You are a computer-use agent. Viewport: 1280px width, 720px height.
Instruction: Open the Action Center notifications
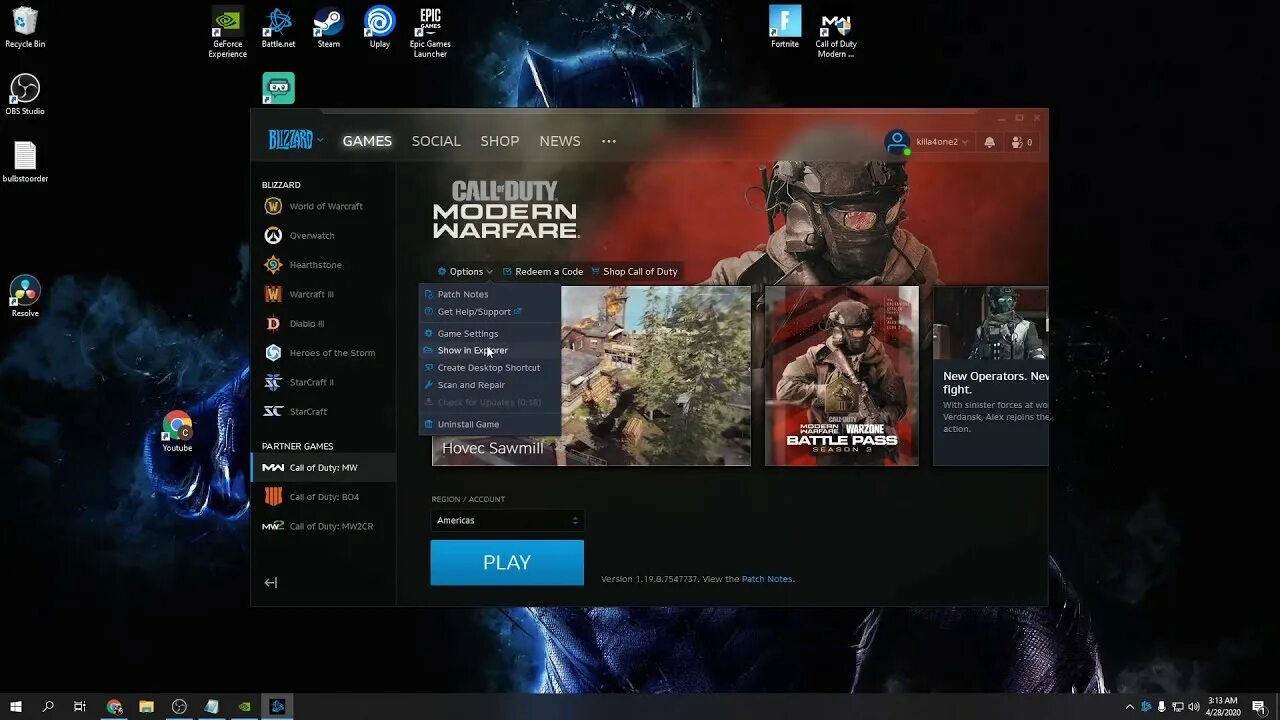pyautogui.click(x=1259, y=706)
